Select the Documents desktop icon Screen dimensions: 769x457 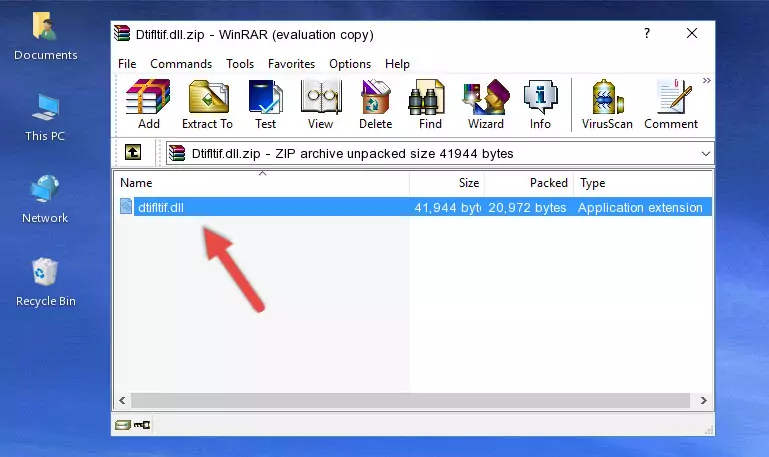46,37
